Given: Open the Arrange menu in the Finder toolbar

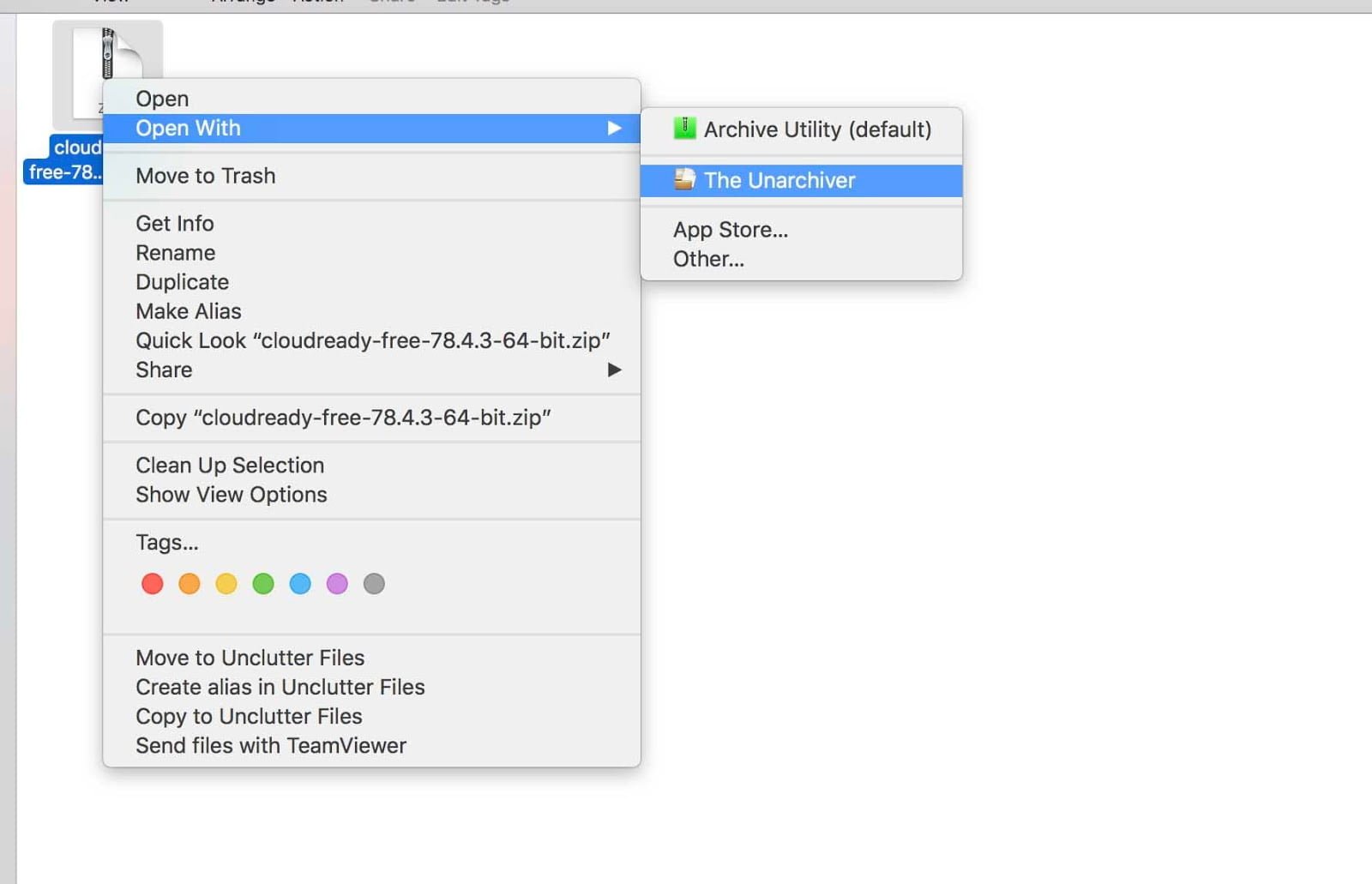Looking at the screenshot, I should coord(243,3).
